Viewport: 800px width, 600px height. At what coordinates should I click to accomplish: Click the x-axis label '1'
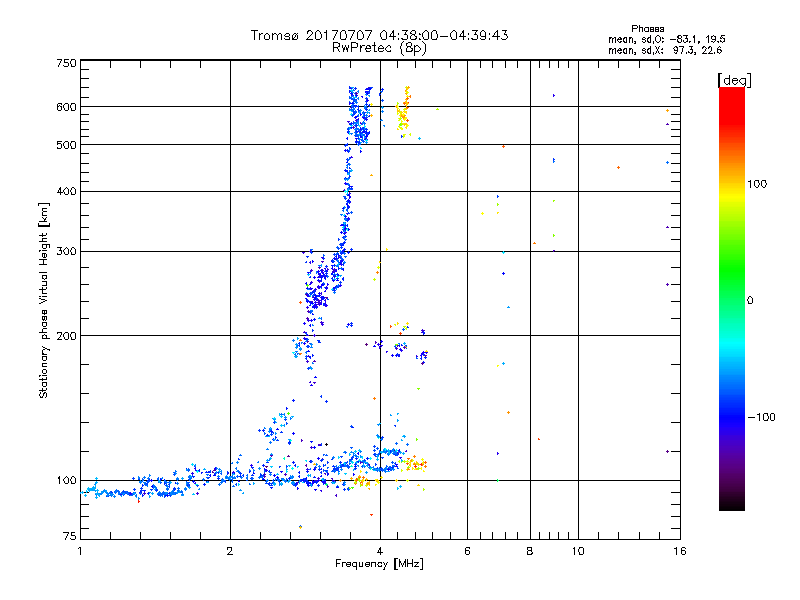(80, 551)
